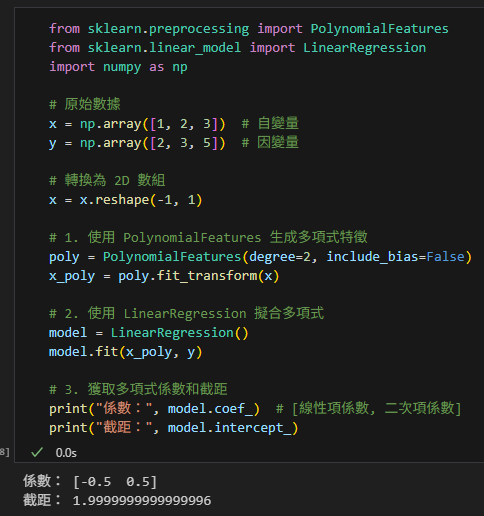Click the comment "# 轉換為 2D 數組"

click(107, 180)
